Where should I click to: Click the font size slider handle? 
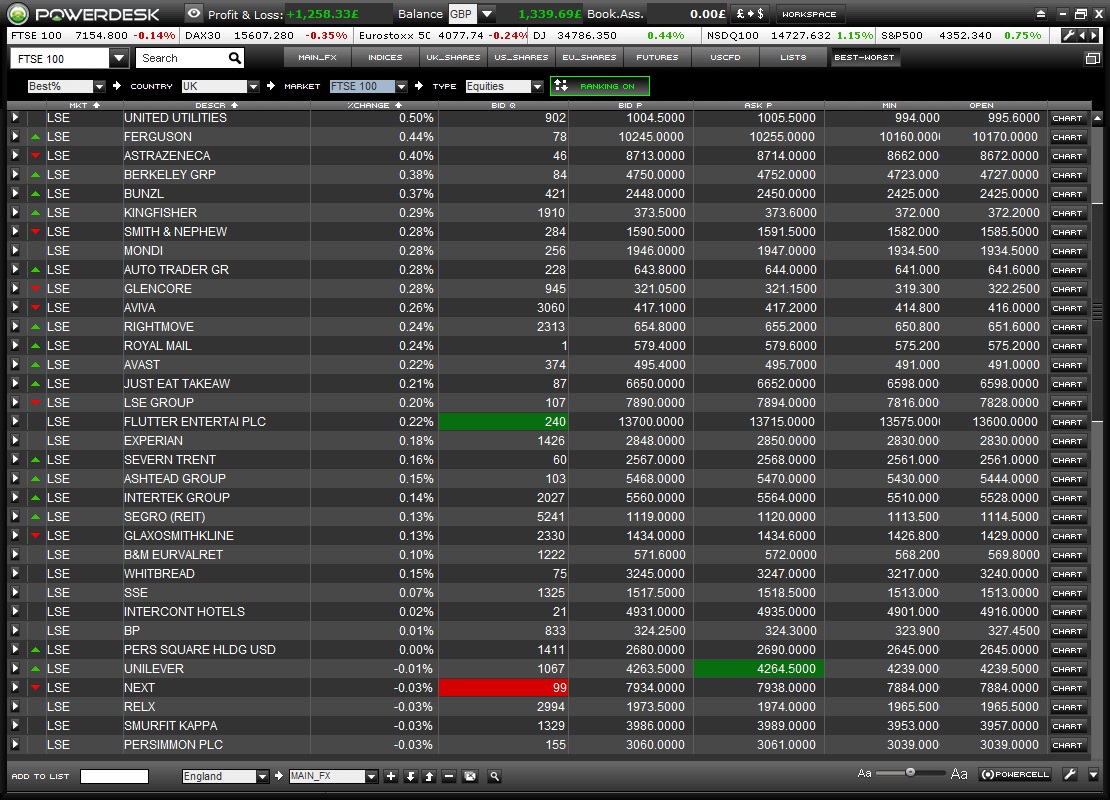coord(910,772)
